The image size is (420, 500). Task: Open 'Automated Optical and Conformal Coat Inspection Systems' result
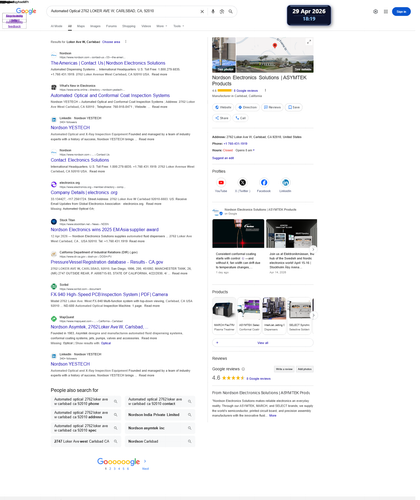click(111, 96)
